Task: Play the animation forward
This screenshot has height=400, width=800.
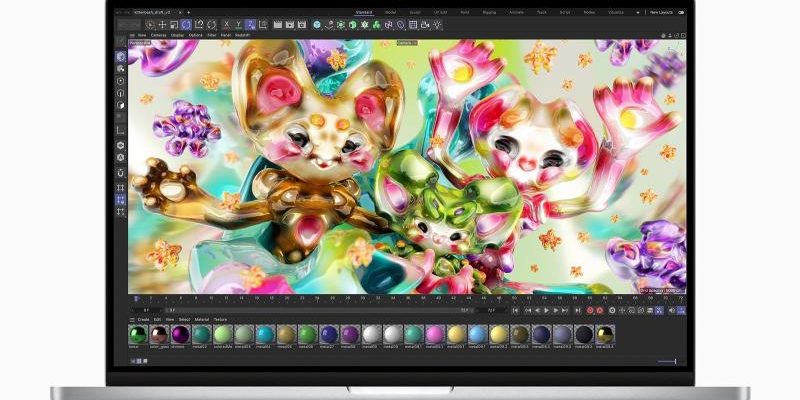Action: [547, 310]
